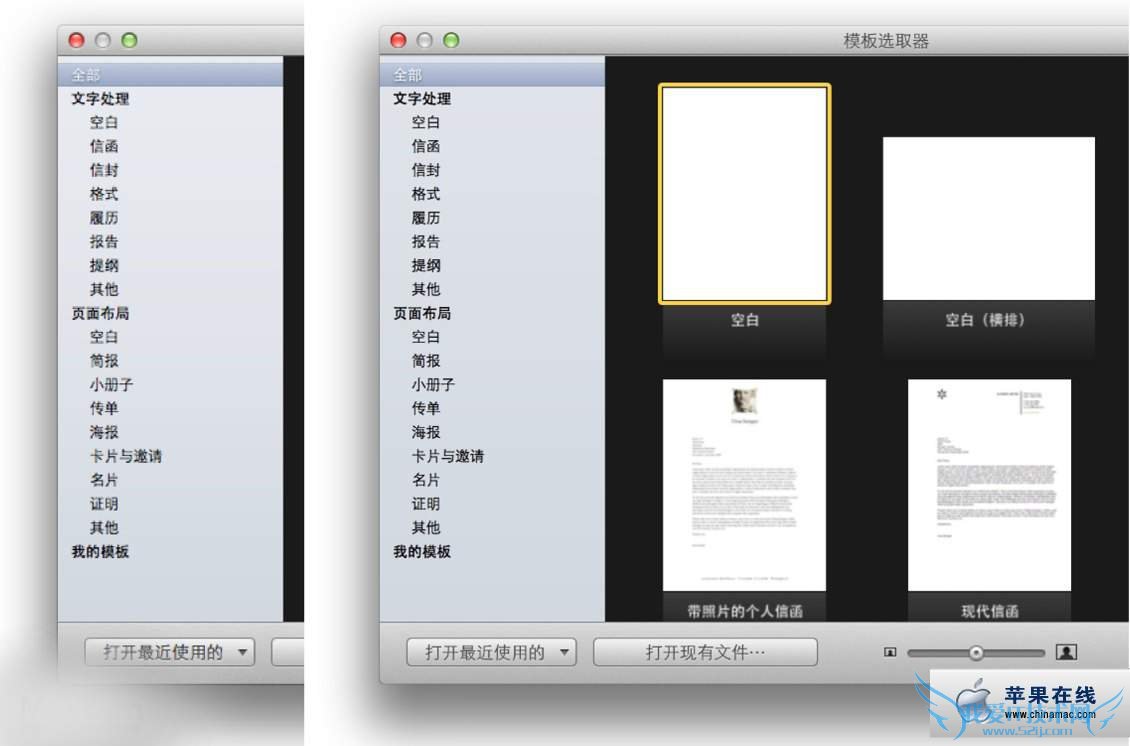Open the 打开最近使用的 dropdown in 模板选取器 window

click(x=492, y=653)
